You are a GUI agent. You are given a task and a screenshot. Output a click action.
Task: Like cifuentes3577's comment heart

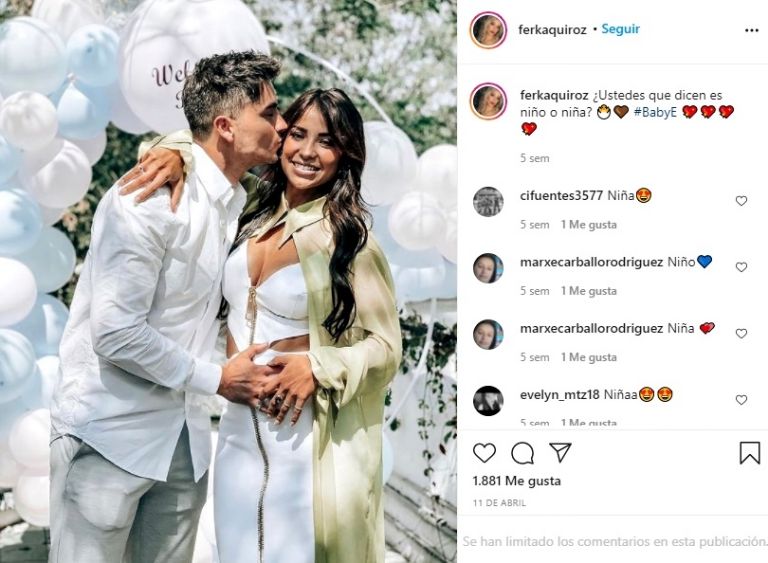point(741,201)
